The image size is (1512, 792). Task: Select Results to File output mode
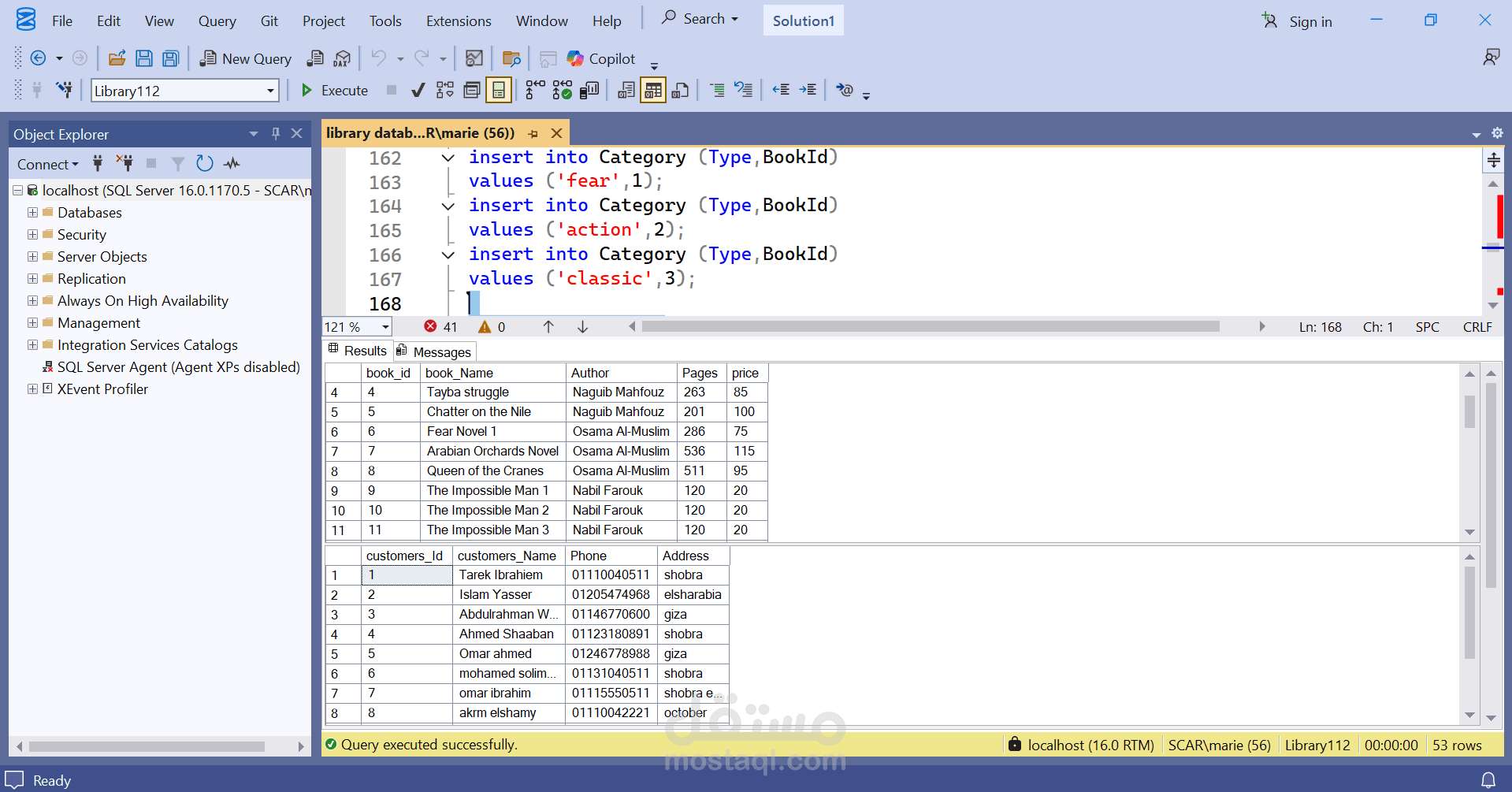680,90
